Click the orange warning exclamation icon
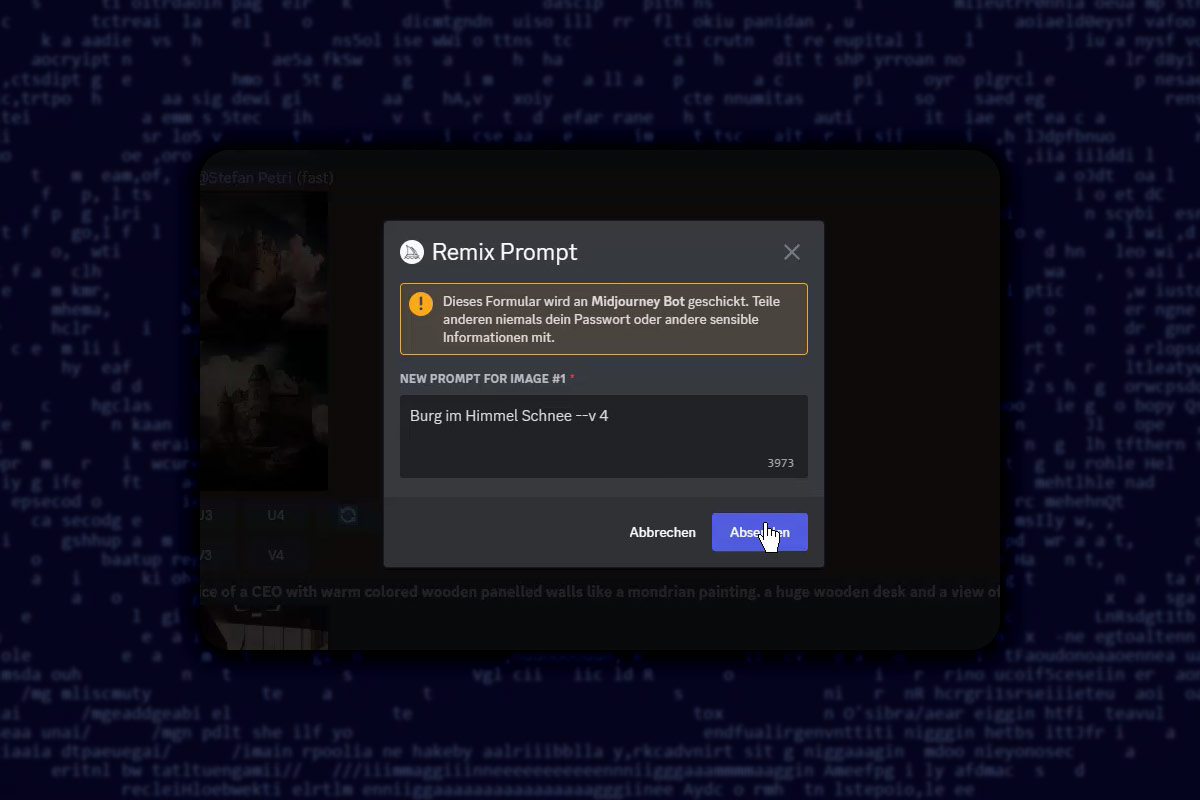Image resolution: width=1200 pixels, height=800 pixels. tap(421, 304)
